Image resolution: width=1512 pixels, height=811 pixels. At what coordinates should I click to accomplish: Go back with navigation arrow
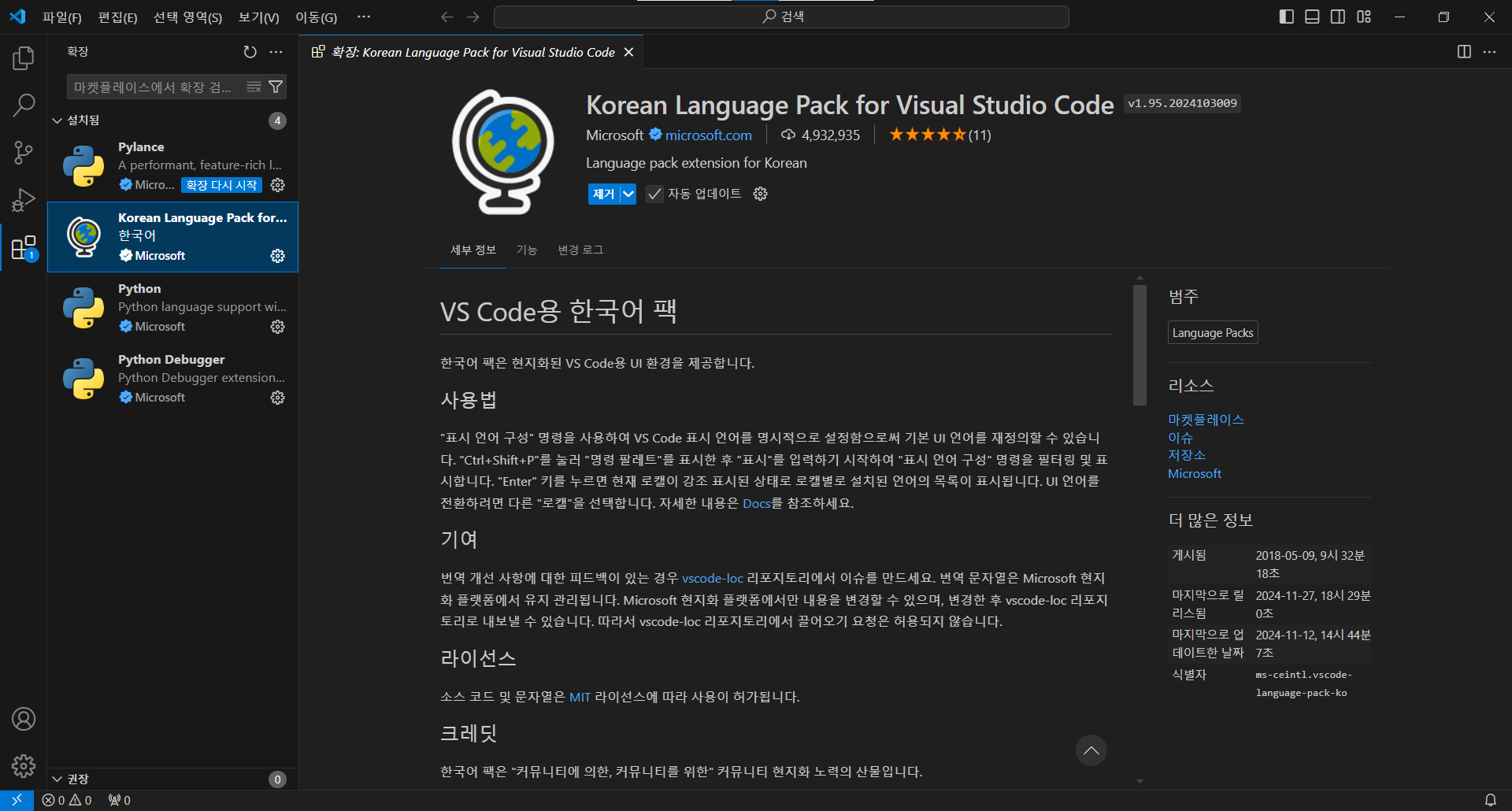tap(447, 17)
